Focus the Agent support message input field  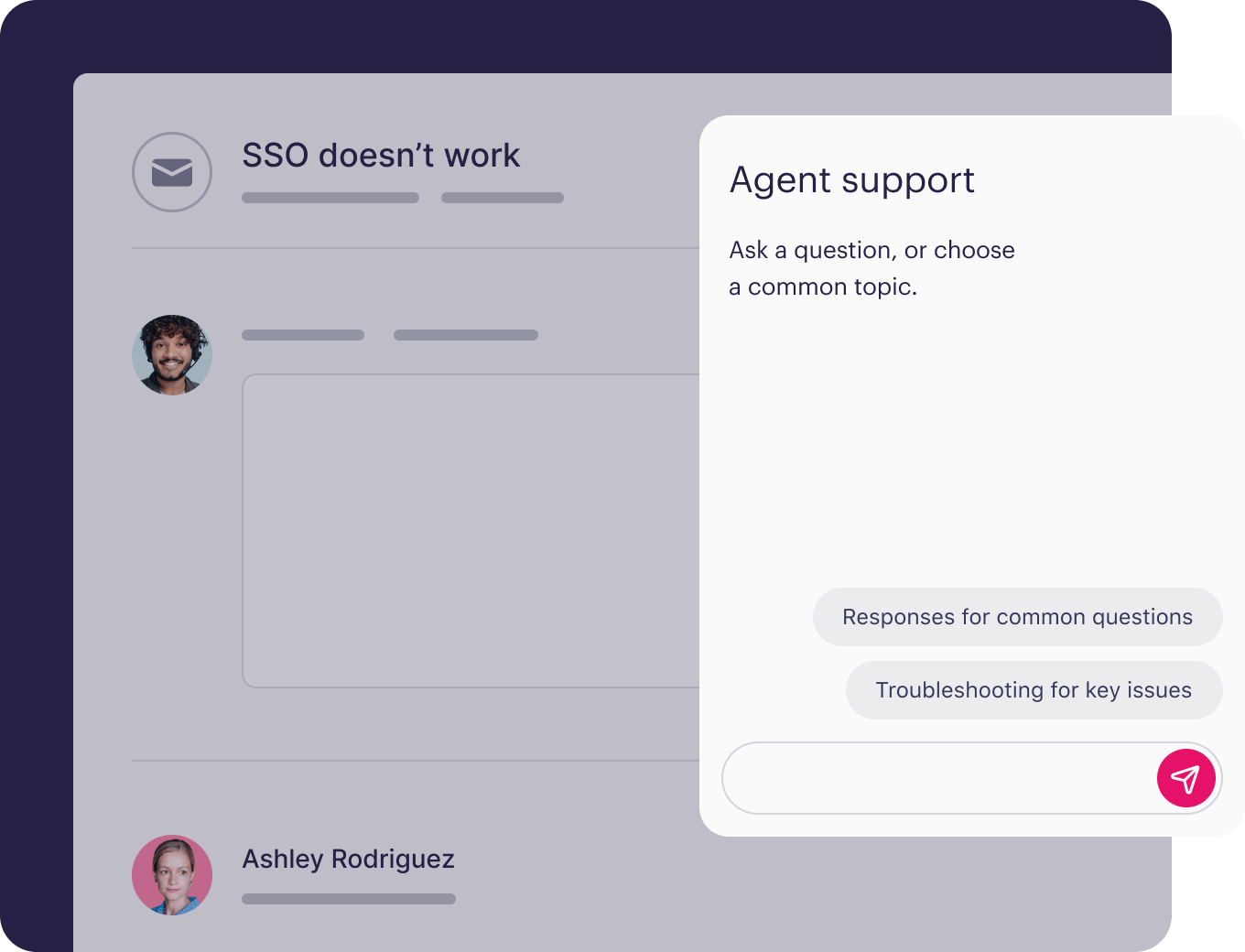[x=937, y=778]
